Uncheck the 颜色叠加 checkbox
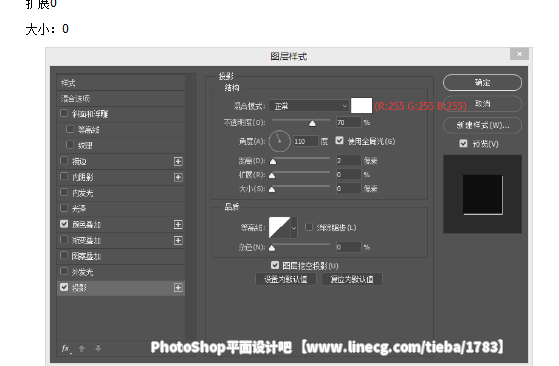 point(64,224)
